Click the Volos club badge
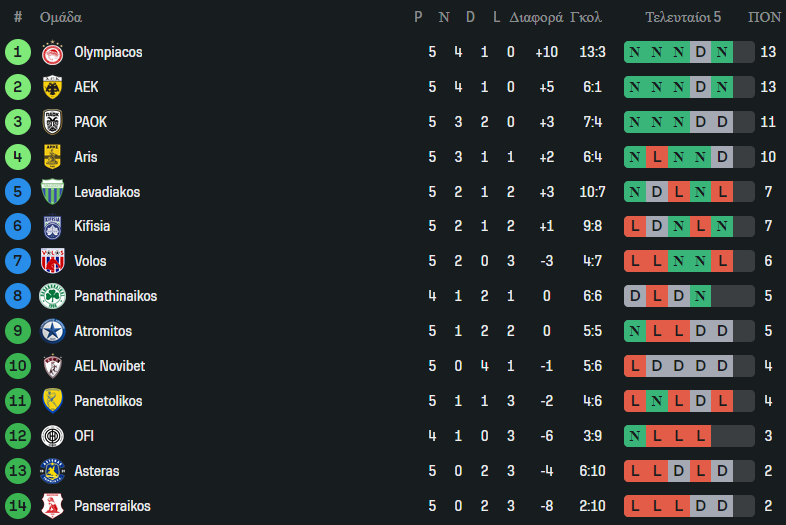The image size is (786, 525). click(x=52, y=261)
